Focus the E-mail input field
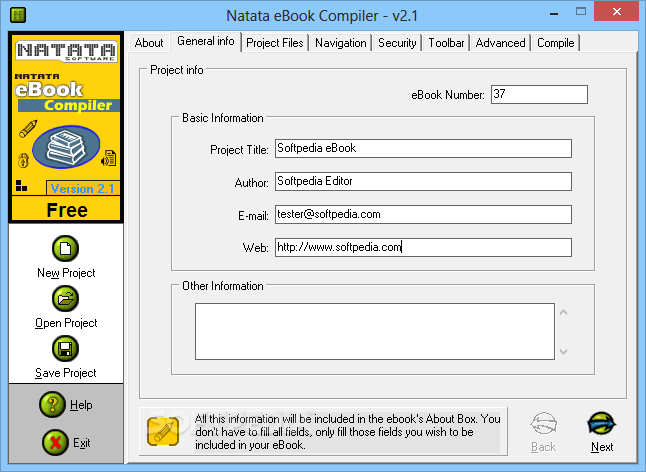Screen dimensions: 646x472 [423, 214]
